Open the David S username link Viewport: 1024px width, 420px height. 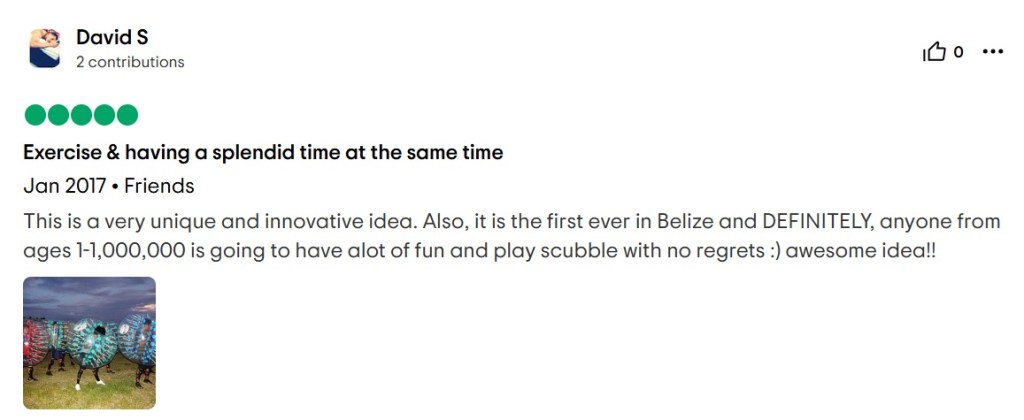(112, 38)
